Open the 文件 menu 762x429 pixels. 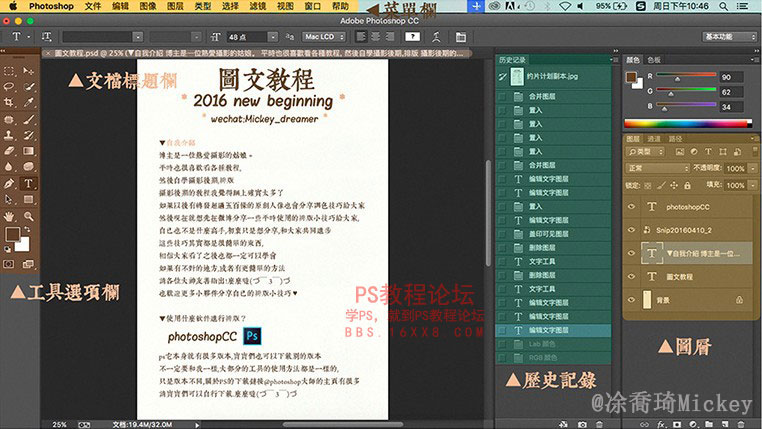click(x=93, y=6)
